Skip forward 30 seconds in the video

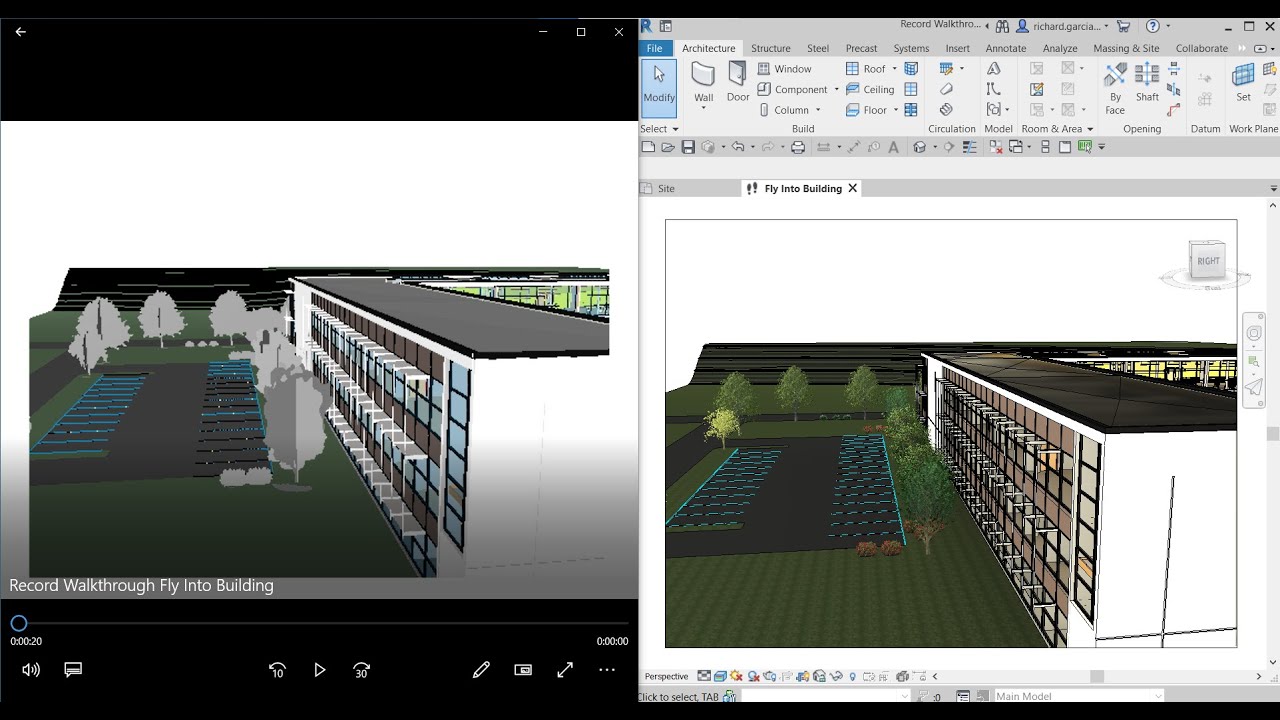[x=362, y=670]
